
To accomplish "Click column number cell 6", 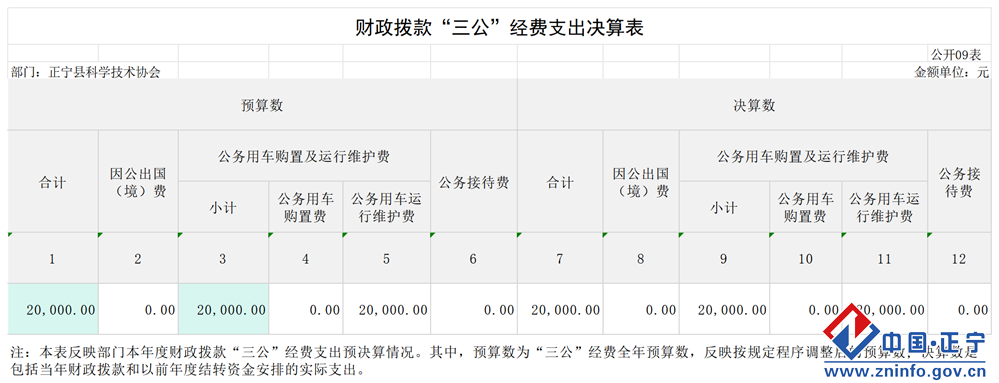I will pyautogui.click(x=473, y=259).
